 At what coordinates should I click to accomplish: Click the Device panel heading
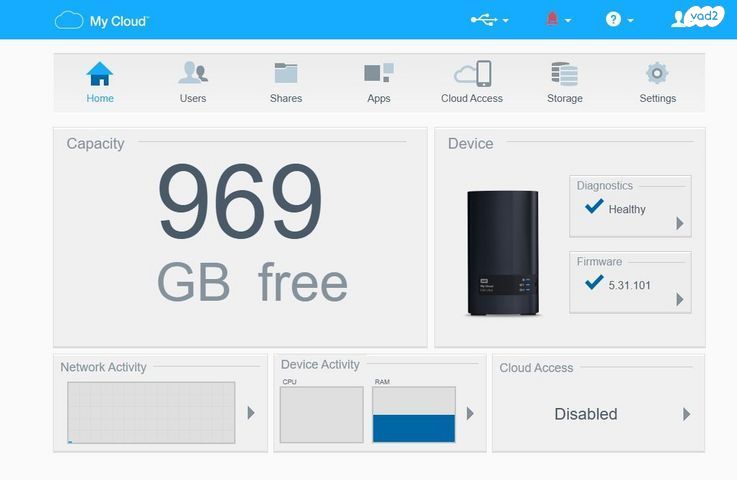(470, 143)
